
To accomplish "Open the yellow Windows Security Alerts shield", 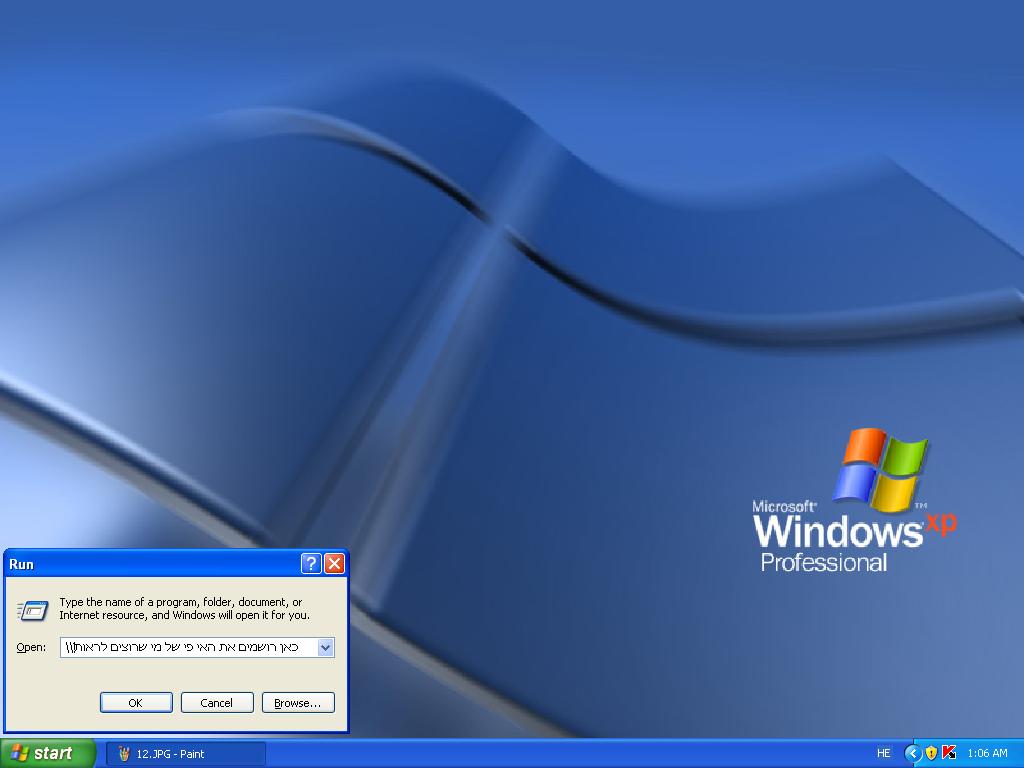I will pos(931,753).
